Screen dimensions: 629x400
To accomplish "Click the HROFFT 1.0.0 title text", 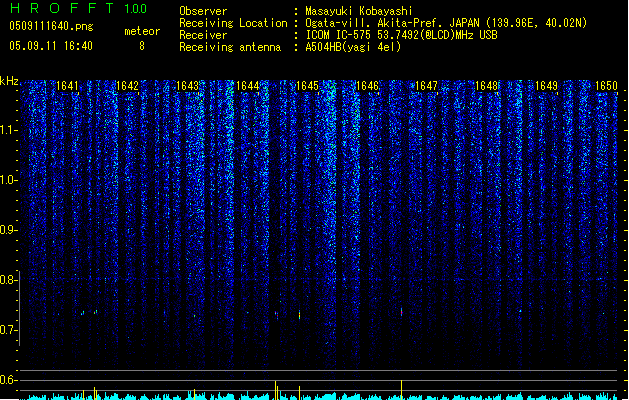I will [x=78, y=8].
